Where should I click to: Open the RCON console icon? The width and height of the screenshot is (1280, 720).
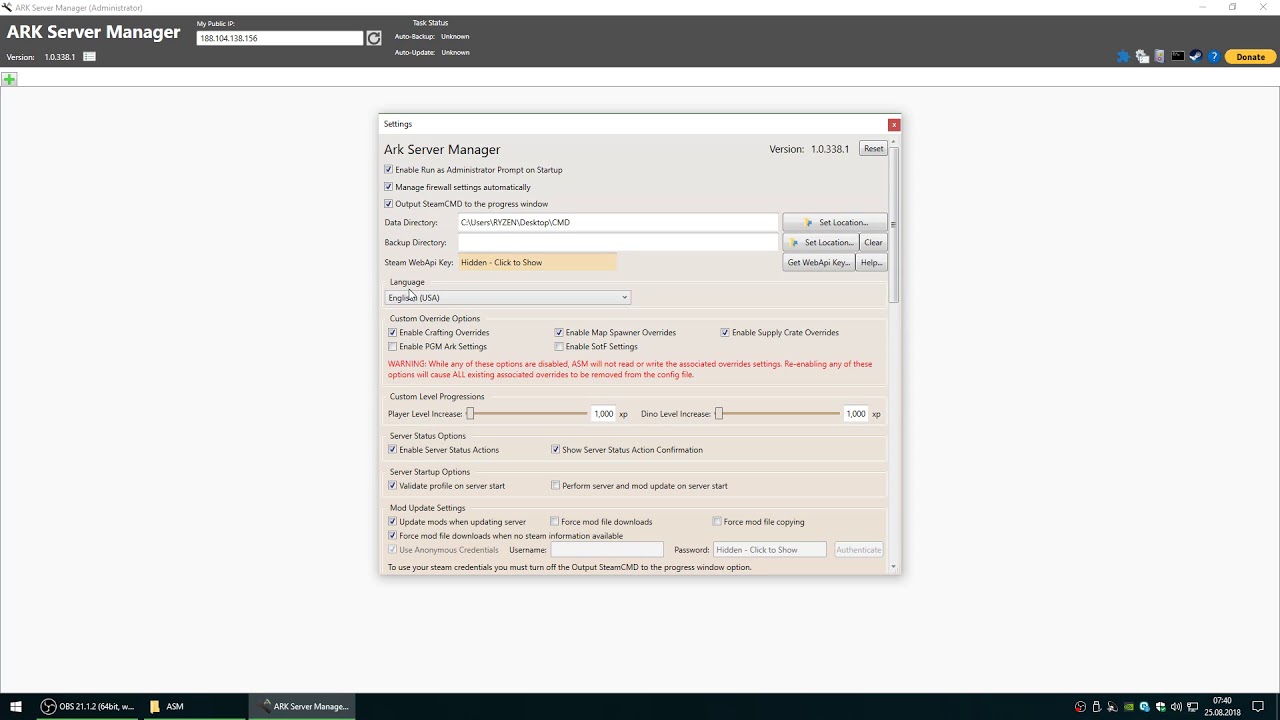pos(1178,56)
